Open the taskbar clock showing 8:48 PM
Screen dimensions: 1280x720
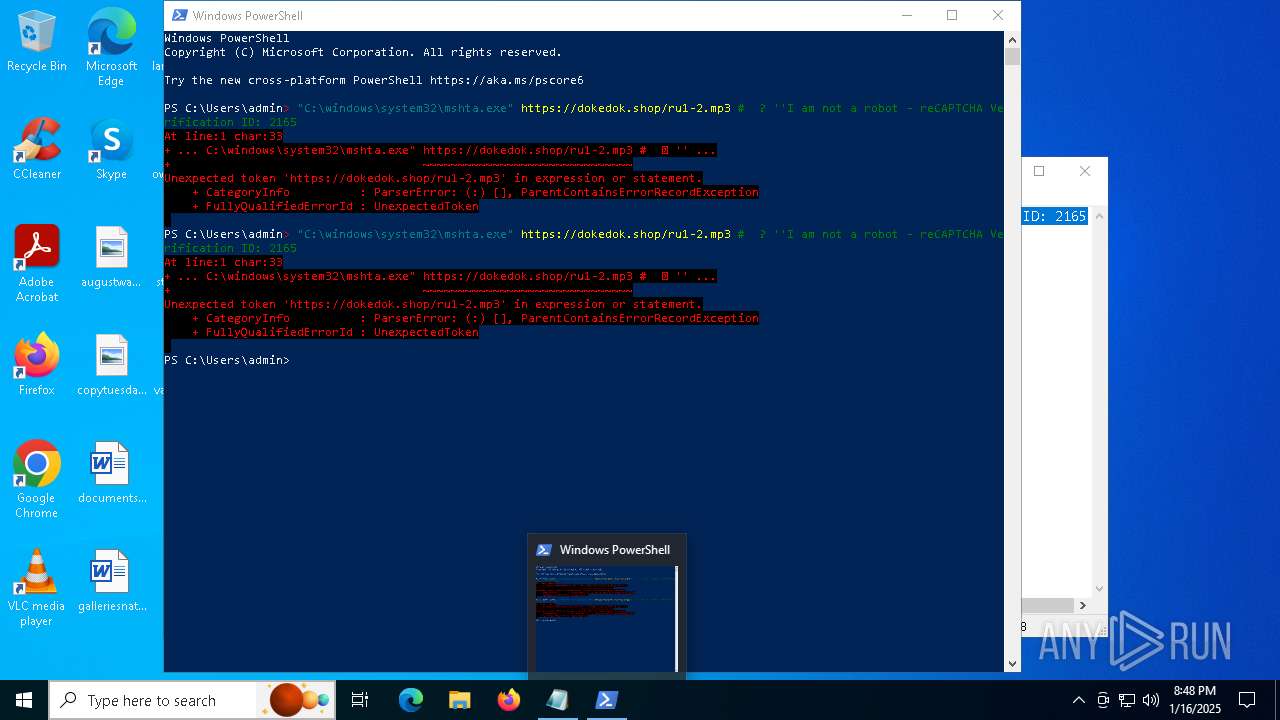1196,700
